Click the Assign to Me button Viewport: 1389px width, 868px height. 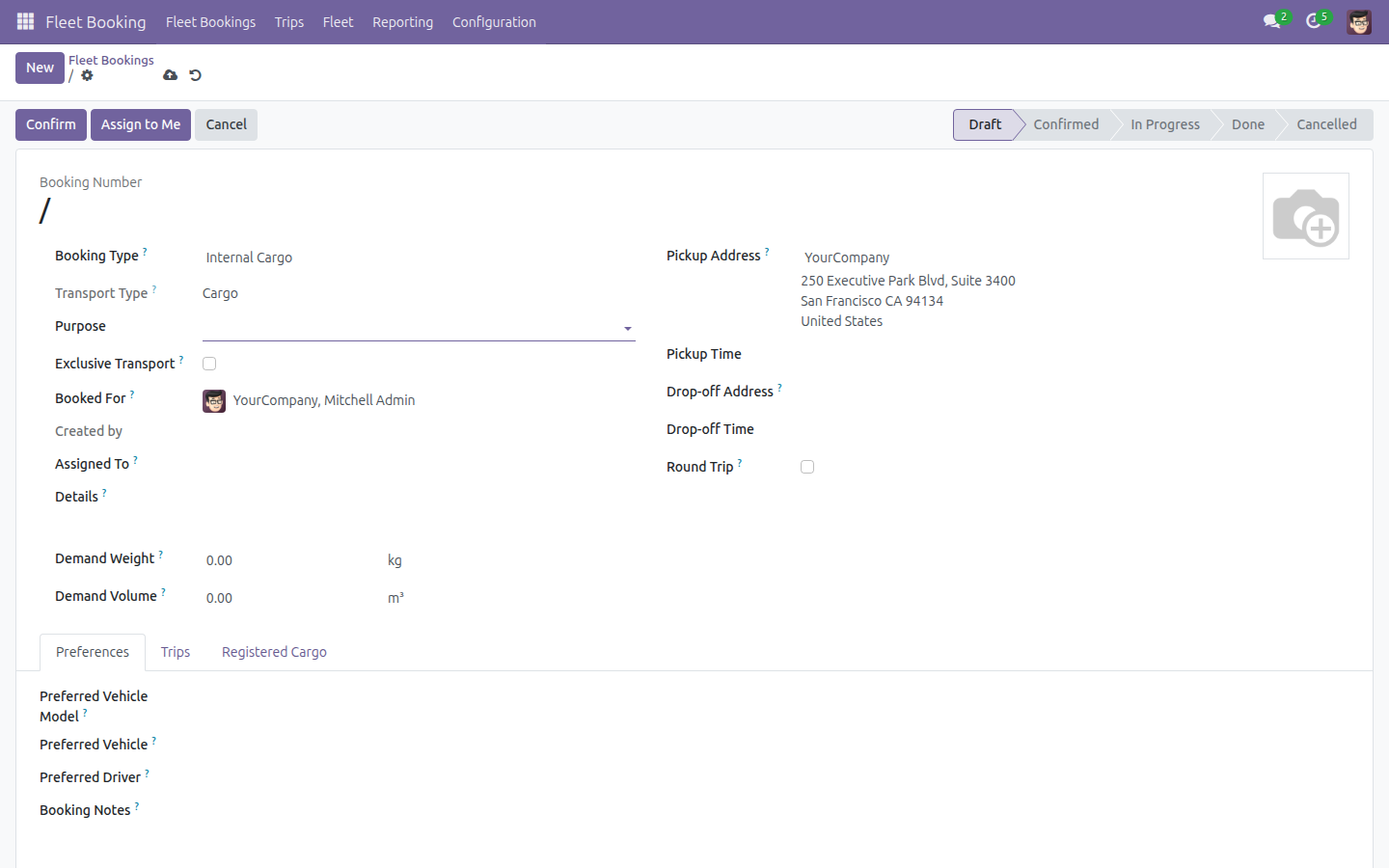(x=141, y=124)
